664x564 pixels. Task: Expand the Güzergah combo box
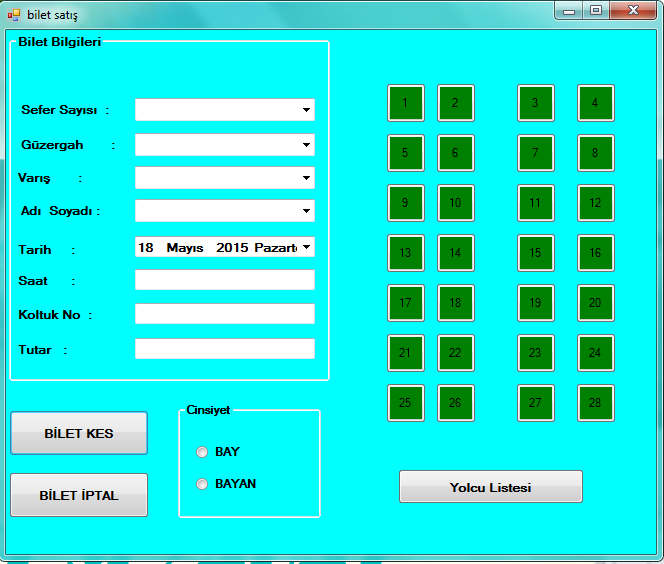click(306, 145)
